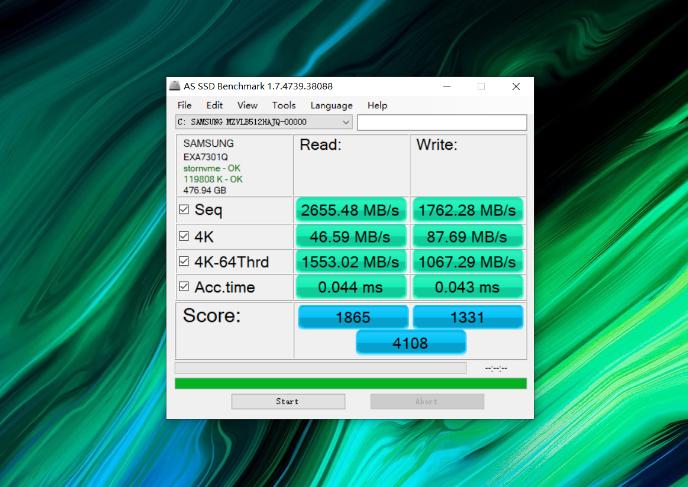Screen dimensions: 688x487
Task: Toggle the Seq test checkbox
Action: [183, 210]
